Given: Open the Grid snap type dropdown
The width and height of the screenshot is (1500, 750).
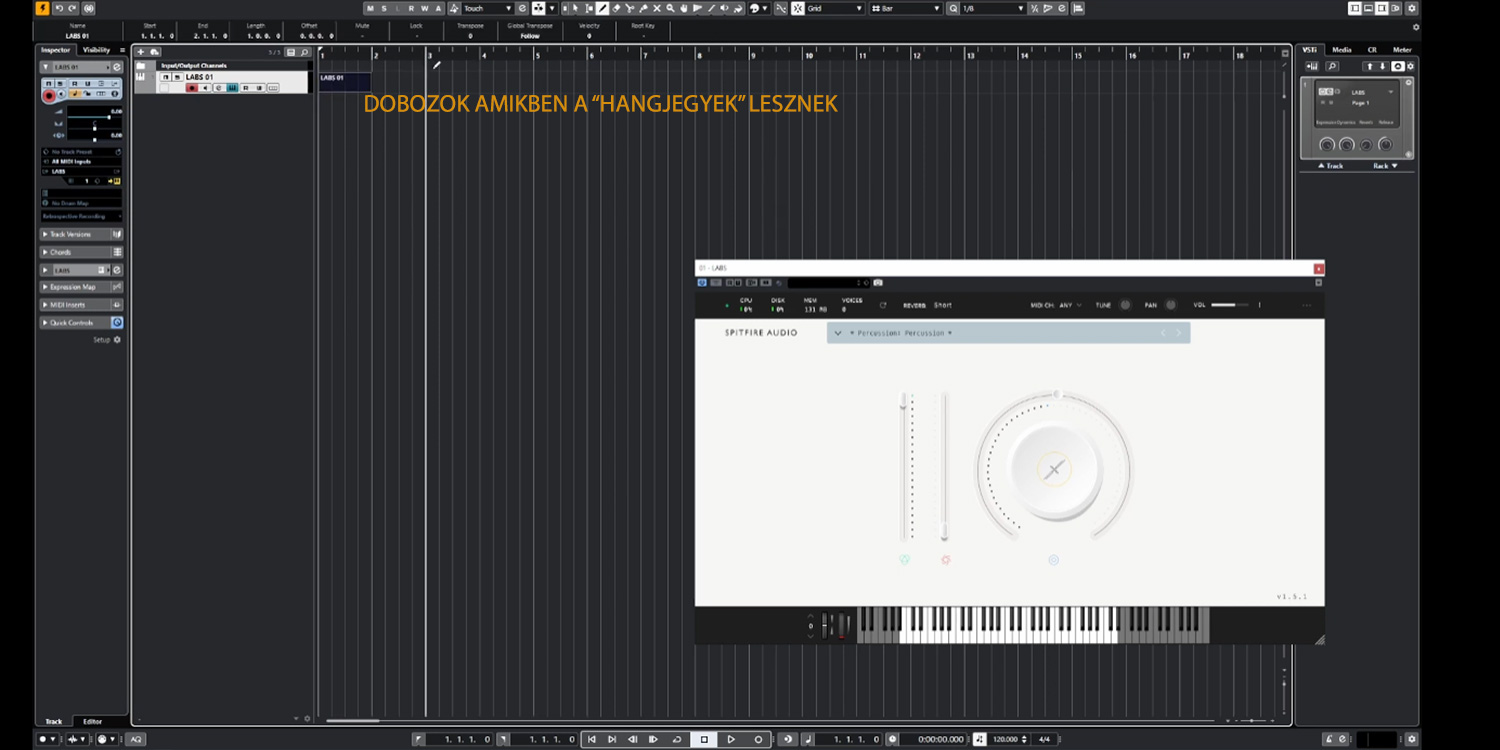Looking at the screenshot, I should (x=836, y=8).
